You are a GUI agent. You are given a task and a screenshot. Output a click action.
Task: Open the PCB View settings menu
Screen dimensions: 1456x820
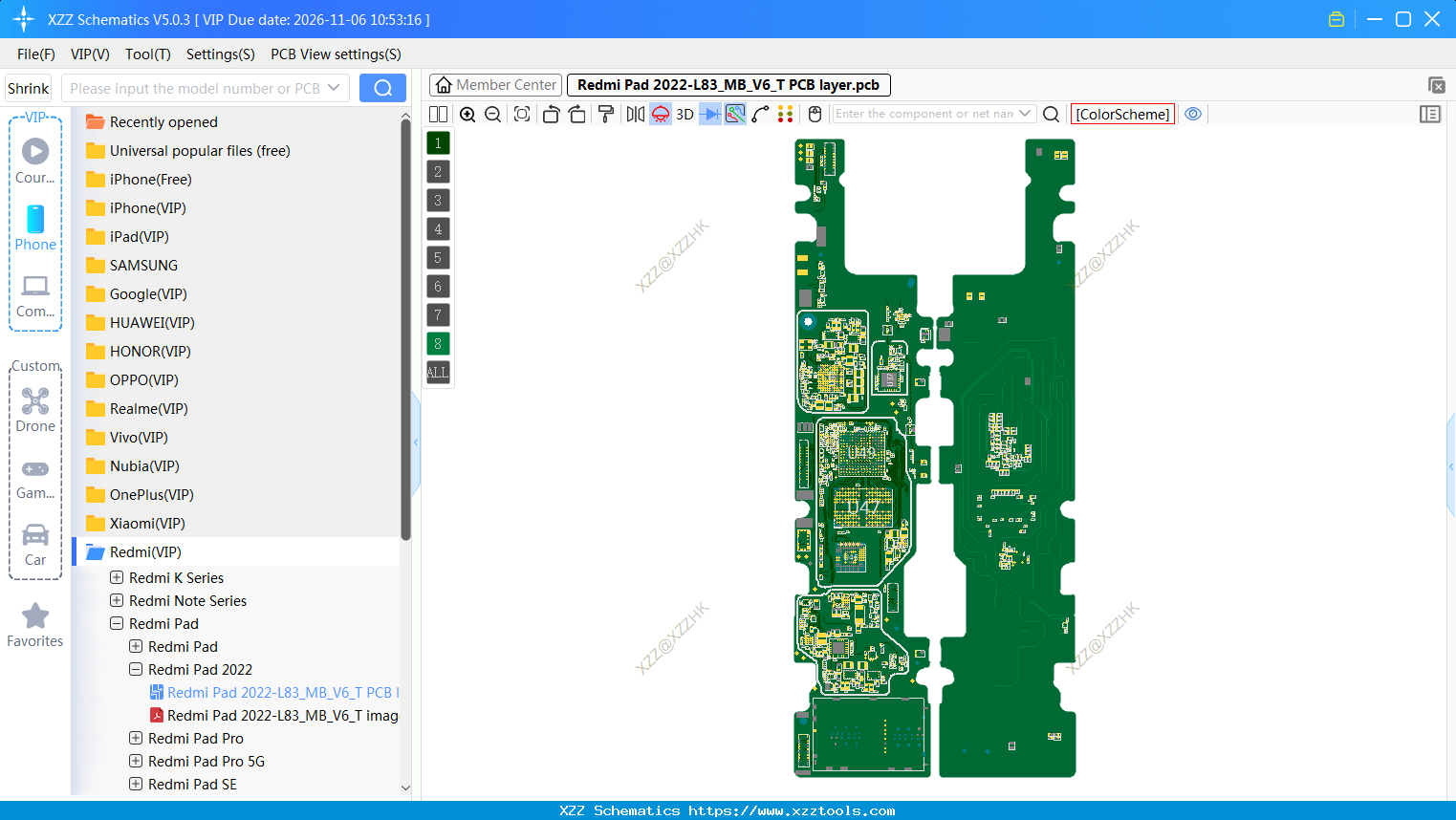[x=335, y=54]
